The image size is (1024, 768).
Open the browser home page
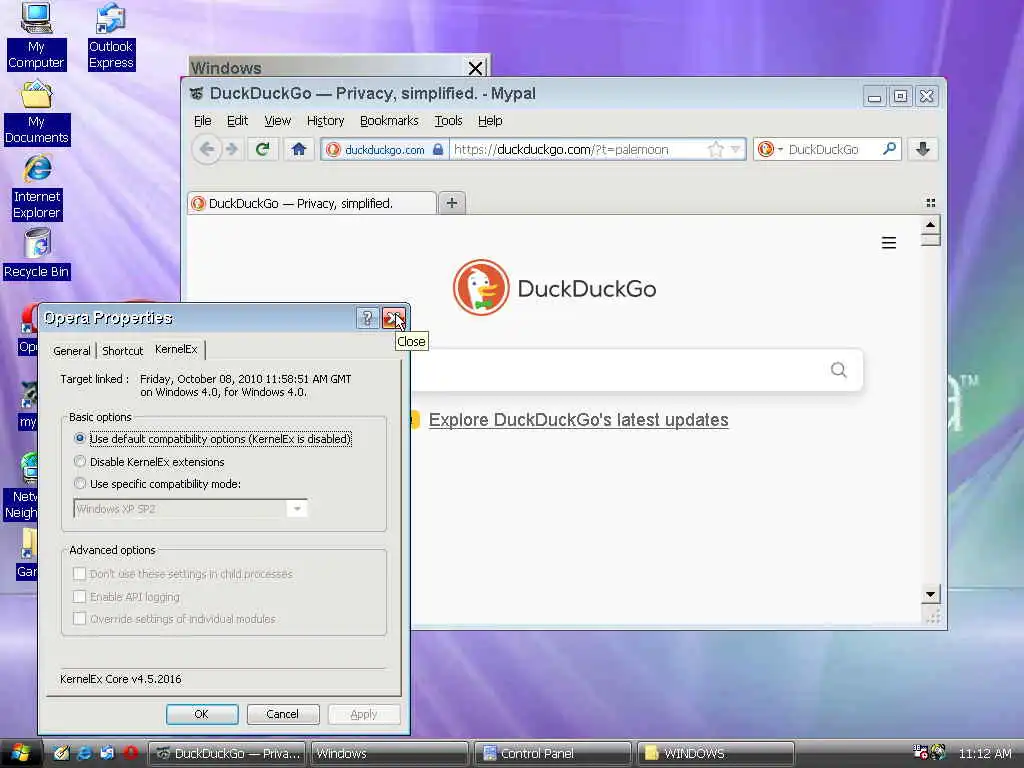299,150
